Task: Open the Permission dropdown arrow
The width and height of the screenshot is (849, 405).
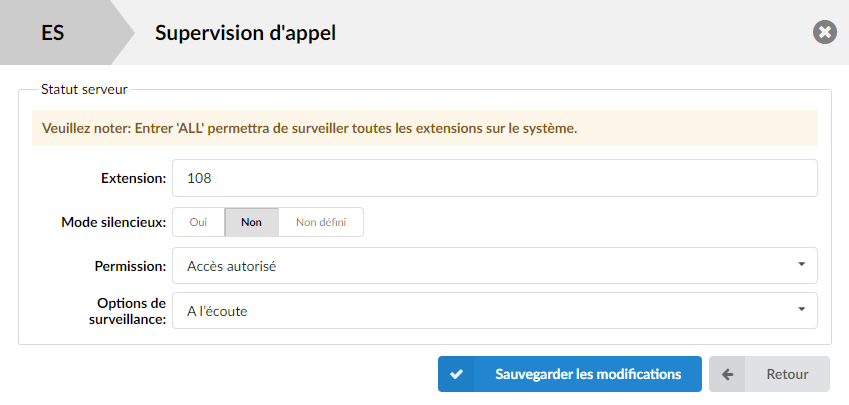Action: [x=801, y=265]
